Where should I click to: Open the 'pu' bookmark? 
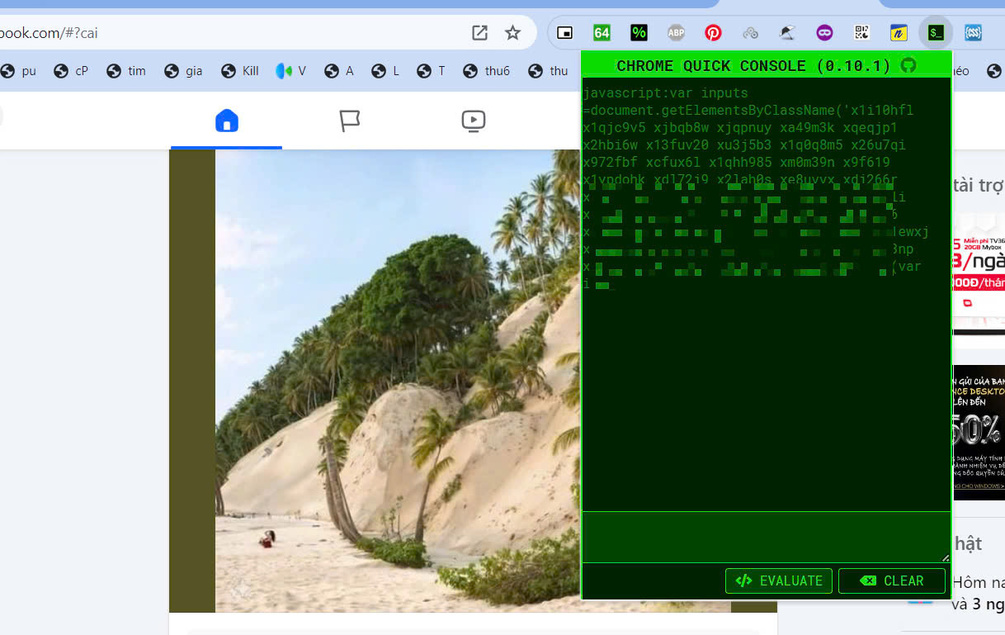tap(19, 71)
